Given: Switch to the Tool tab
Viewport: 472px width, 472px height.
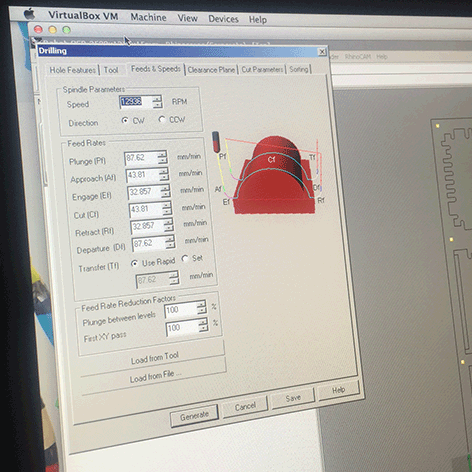Looking at the screenshot, I should pyautogui.click(x=111, y=70).
